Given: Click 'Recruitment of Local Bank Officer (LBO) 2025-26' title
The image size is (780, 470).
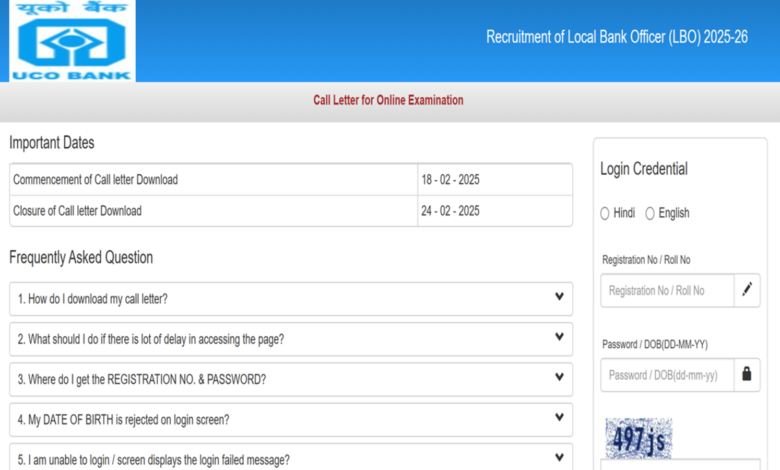Looking at the screenshot, I should click(617, 37).
